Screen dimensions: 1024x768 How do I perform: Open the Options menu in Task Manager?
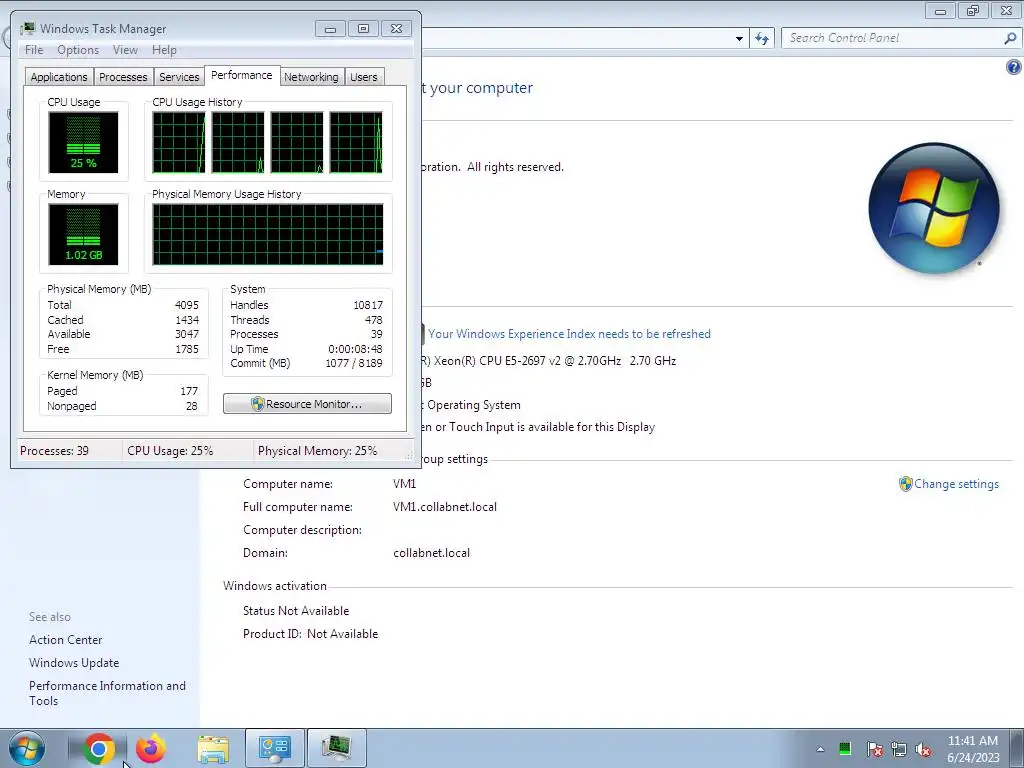pos(78,50)
